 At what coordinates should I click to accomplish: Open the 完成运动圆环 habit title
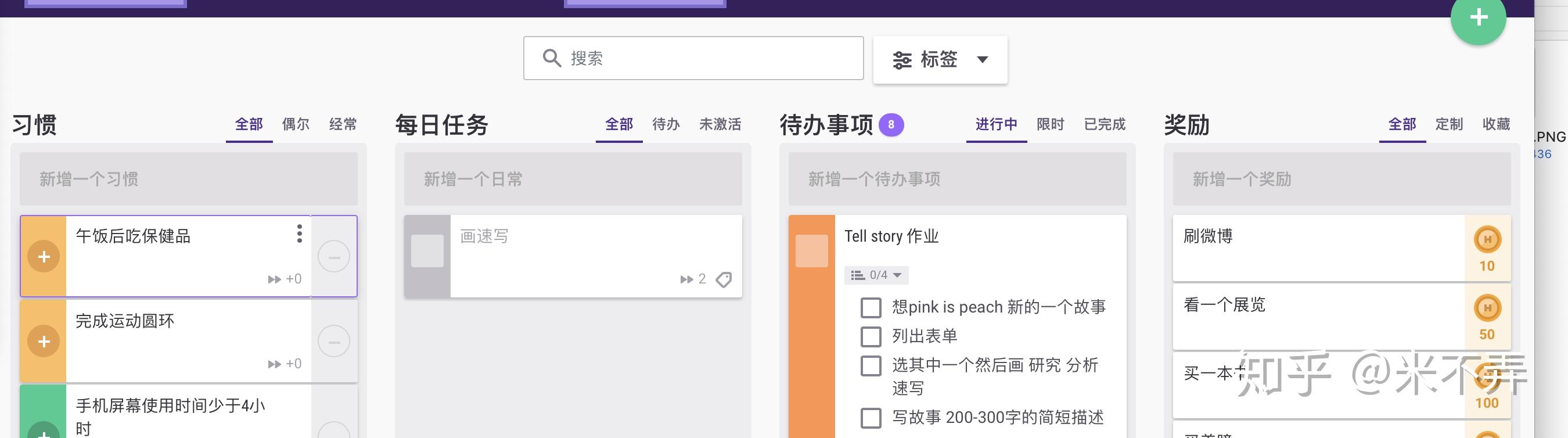125,321
